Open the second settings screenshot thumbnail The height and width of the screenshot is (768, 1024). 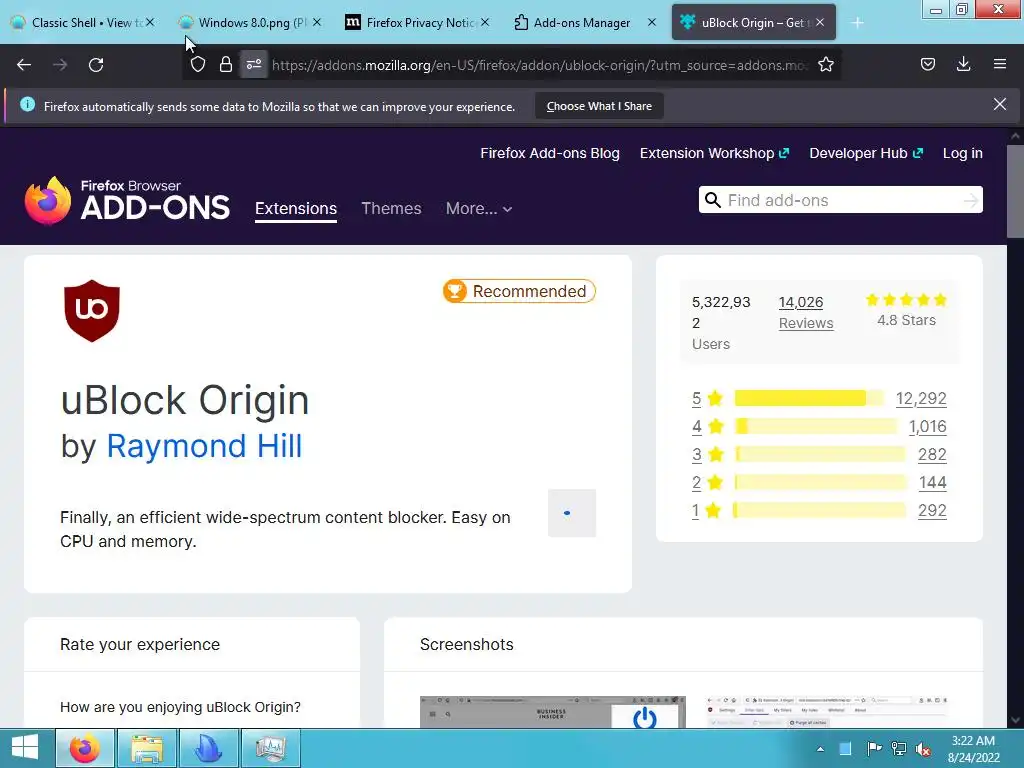827,712
